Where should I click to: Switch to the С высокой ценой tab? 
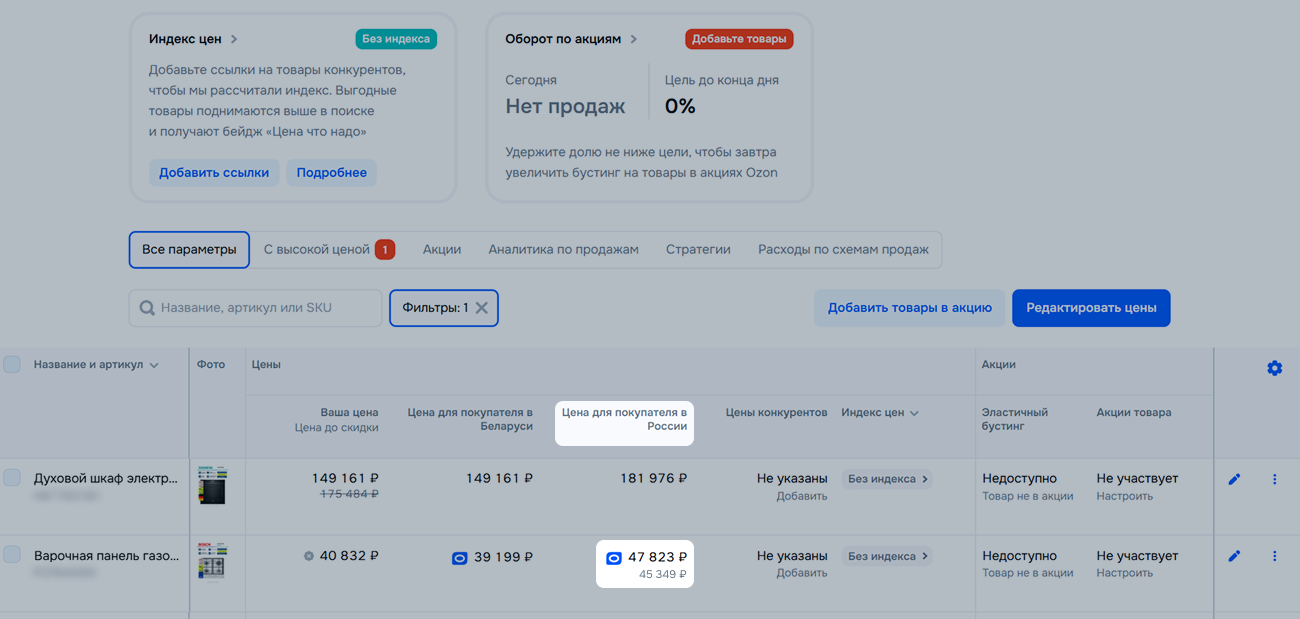329,249
